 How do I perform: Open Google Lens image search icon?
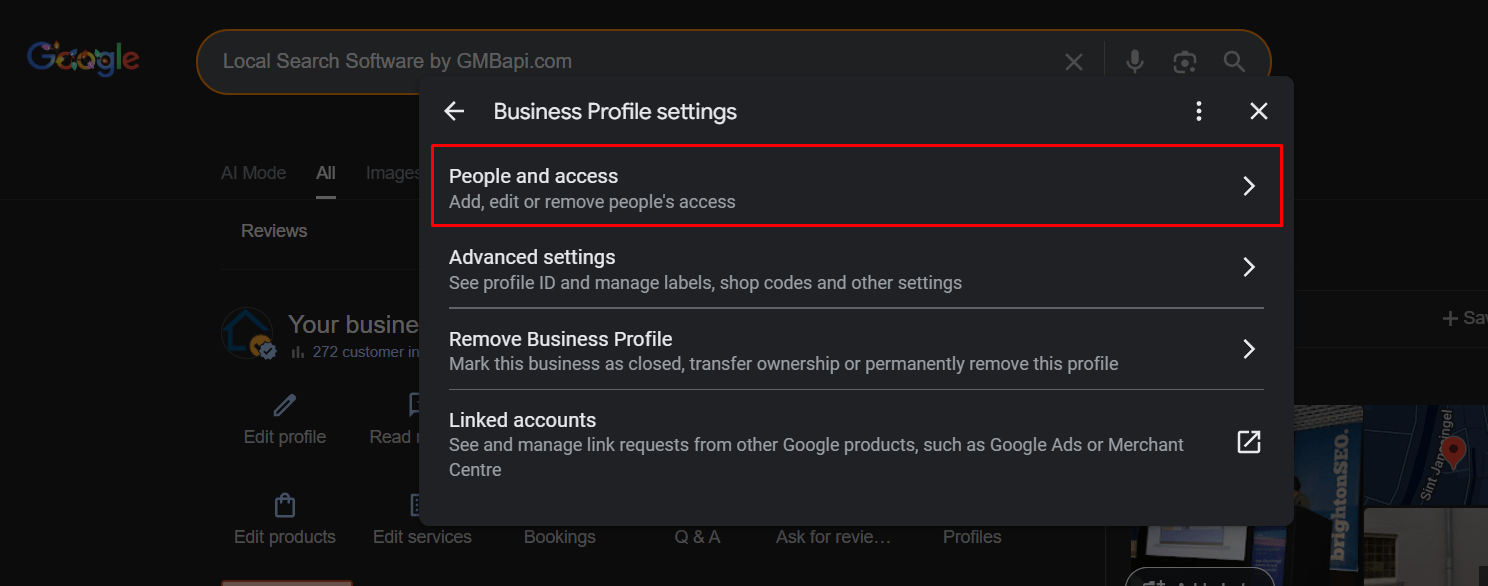pyautogui.click(x=1185, y=62)
